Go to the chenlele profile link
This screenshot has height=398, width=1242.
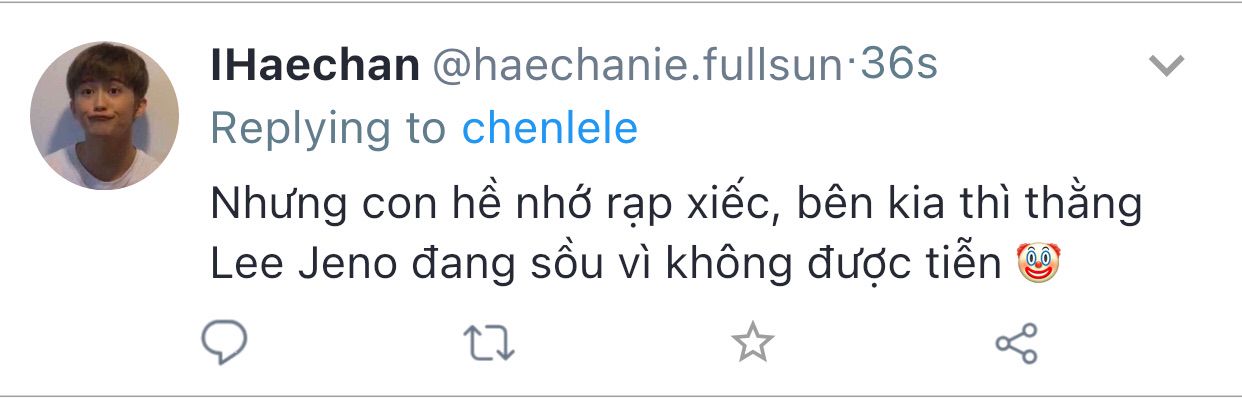[550, 128]
